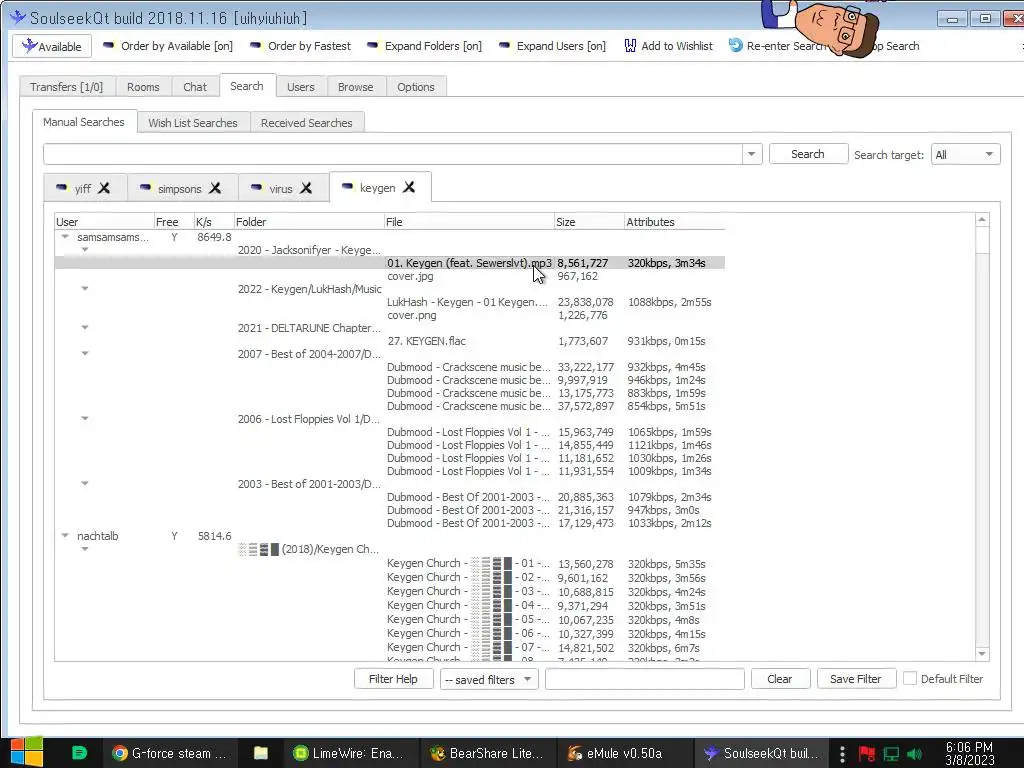Select the cover.png file row
The width and height of the screenshot is (1024, 768).
point(390,315)
